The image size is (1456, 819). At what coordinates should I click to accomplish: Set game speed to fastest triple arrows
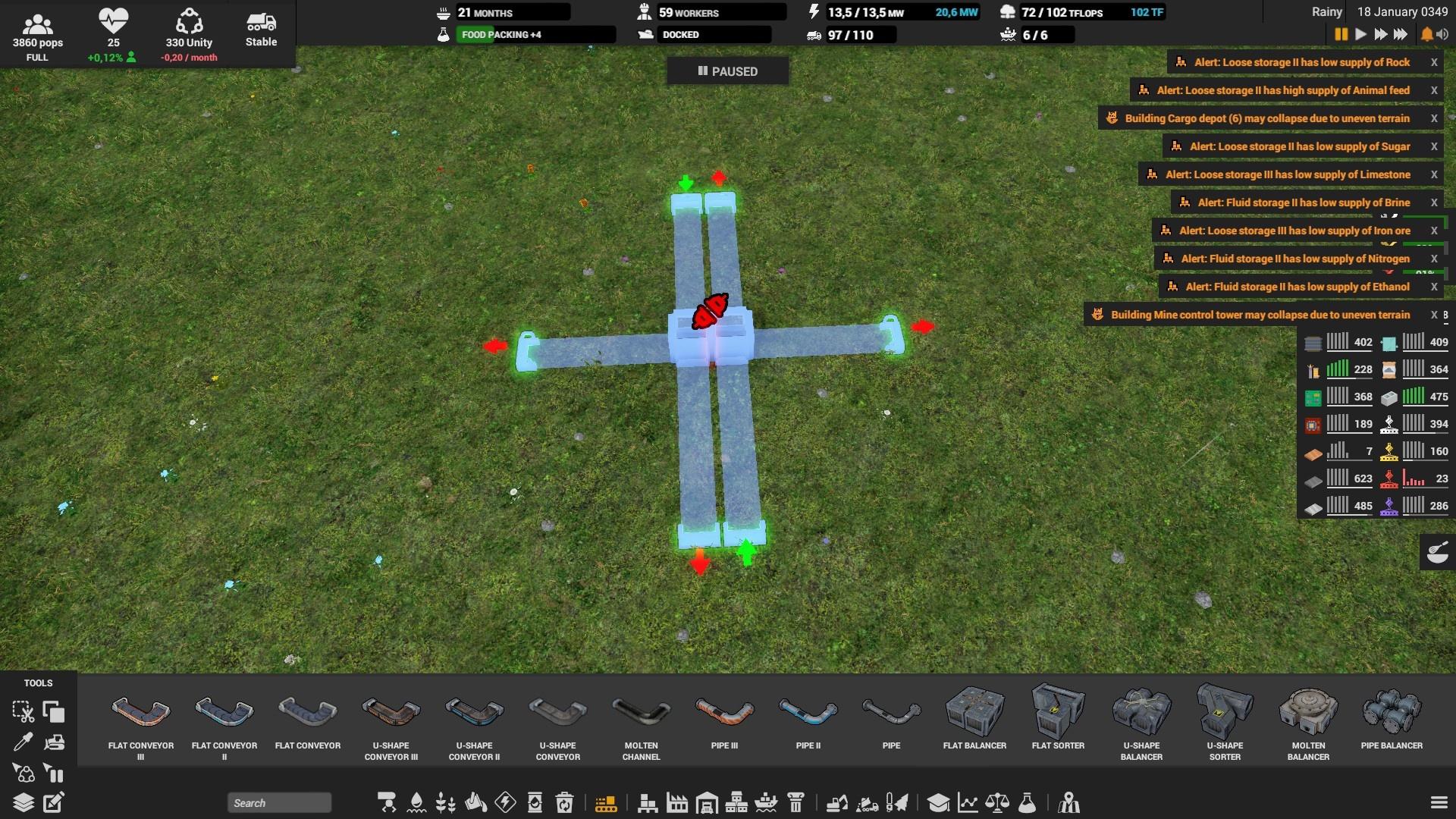tap(1401, 34)
